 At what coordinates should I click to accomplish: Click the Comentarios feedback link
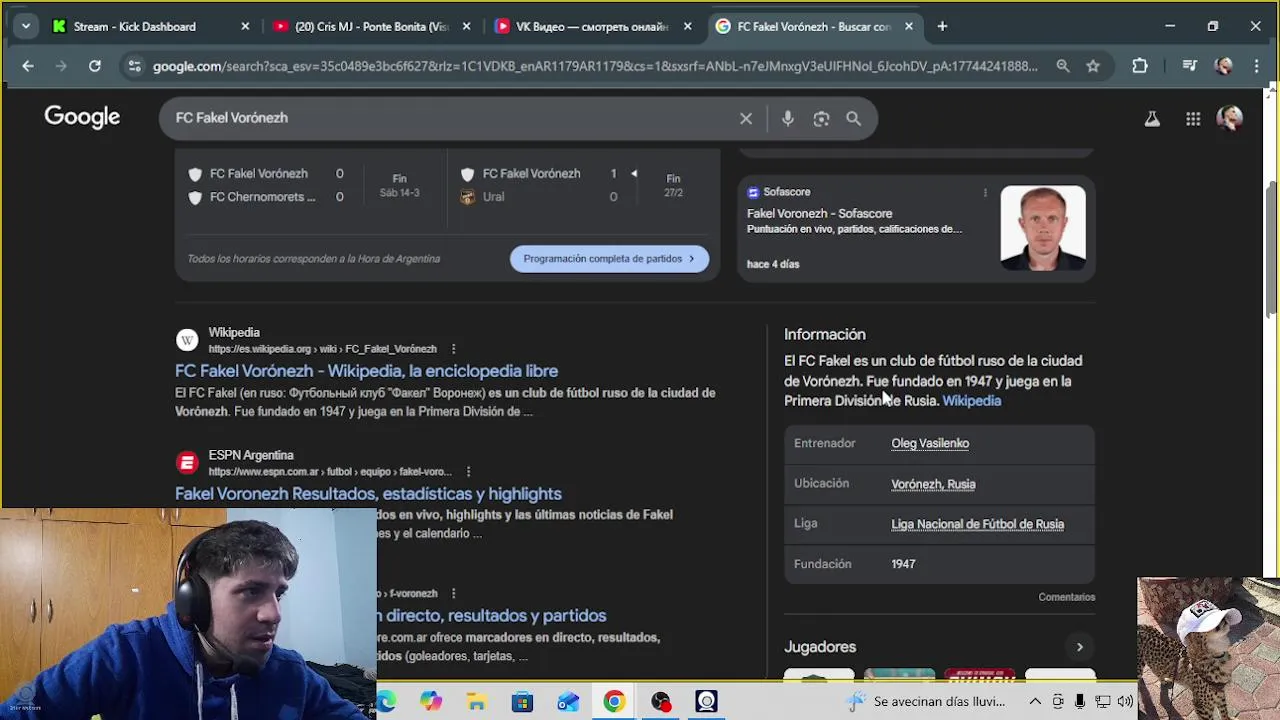[x=1067, y=597]
